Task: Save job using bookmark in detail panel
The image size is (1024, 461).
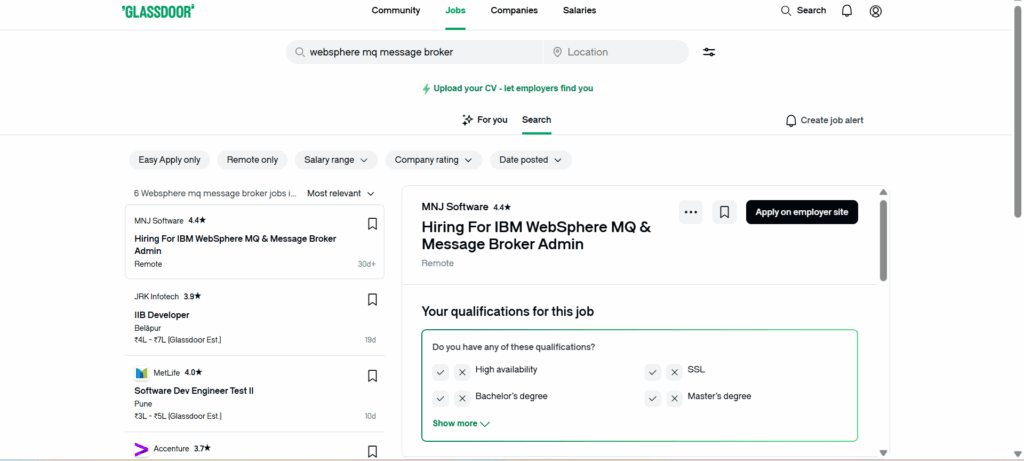Action: [x=724, y=212]
